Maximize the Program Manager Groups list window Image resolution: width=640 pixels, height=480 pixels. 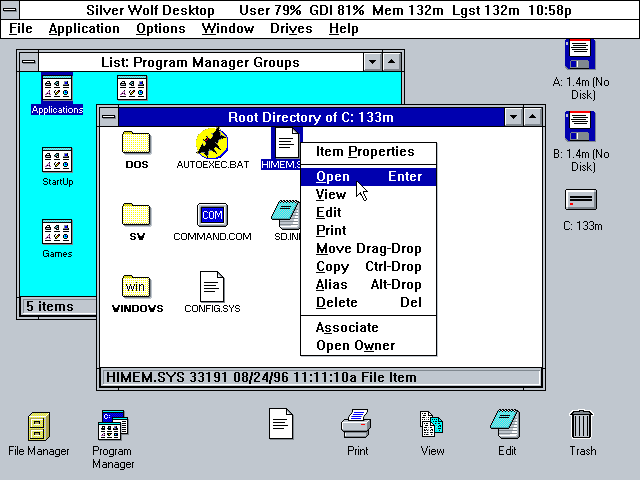coord(391,62)
